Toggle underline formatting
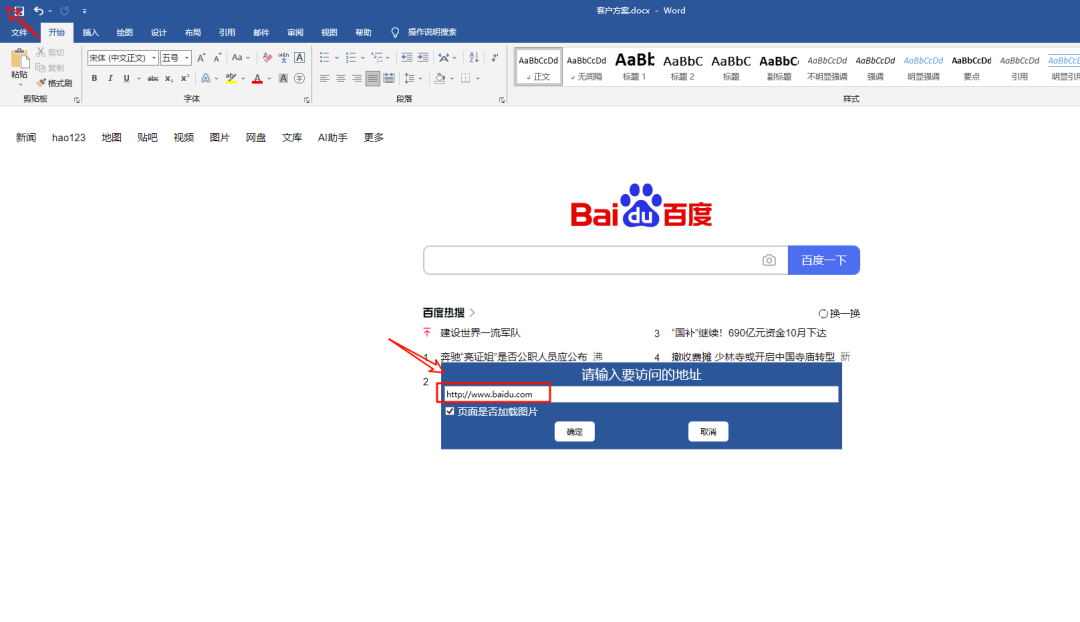This screenshot has height=622, width=1080. coord(126,79)
